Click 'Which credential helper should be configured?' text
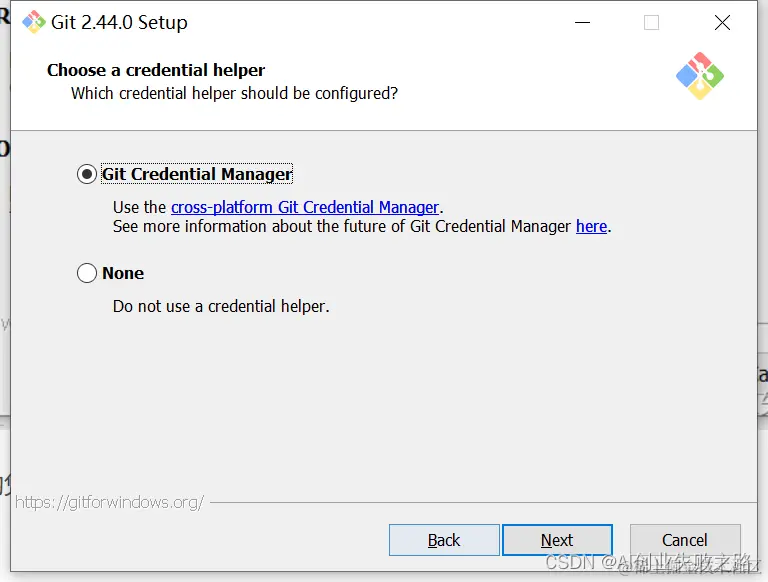The image size is (768, 582). (234, 93)
